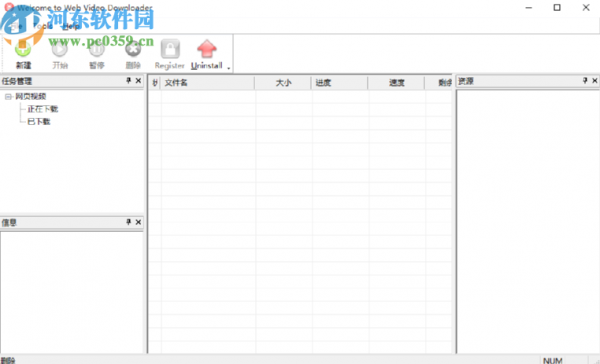Sort by the 文件名 column header

point(208,83)
